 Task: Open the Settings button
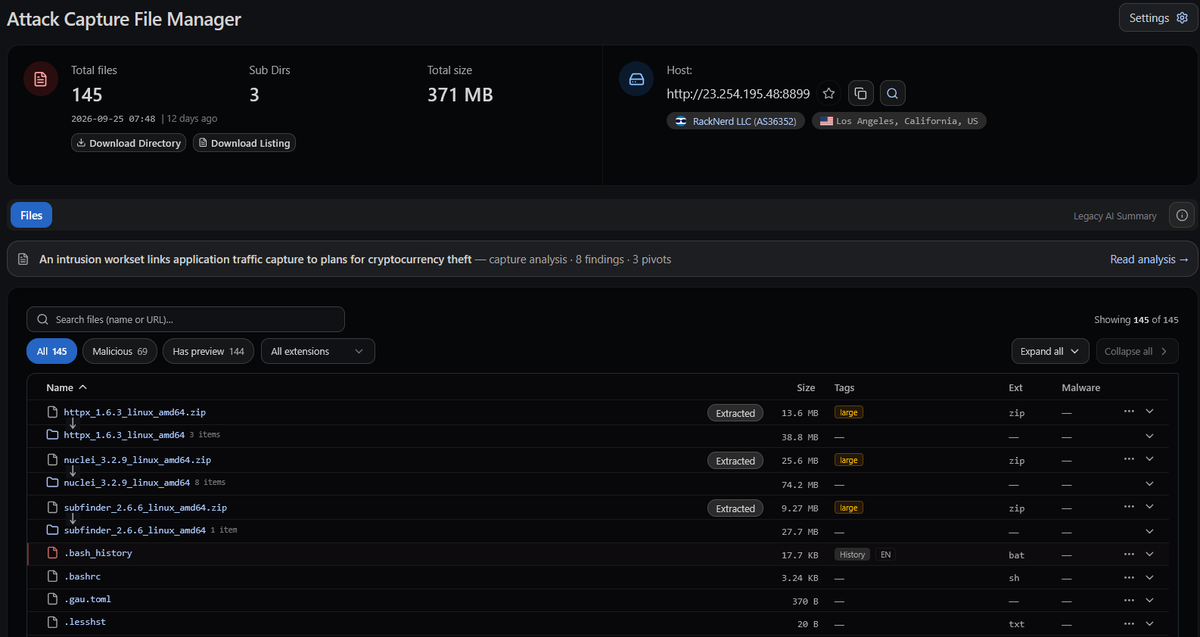tap(1158, 18)
